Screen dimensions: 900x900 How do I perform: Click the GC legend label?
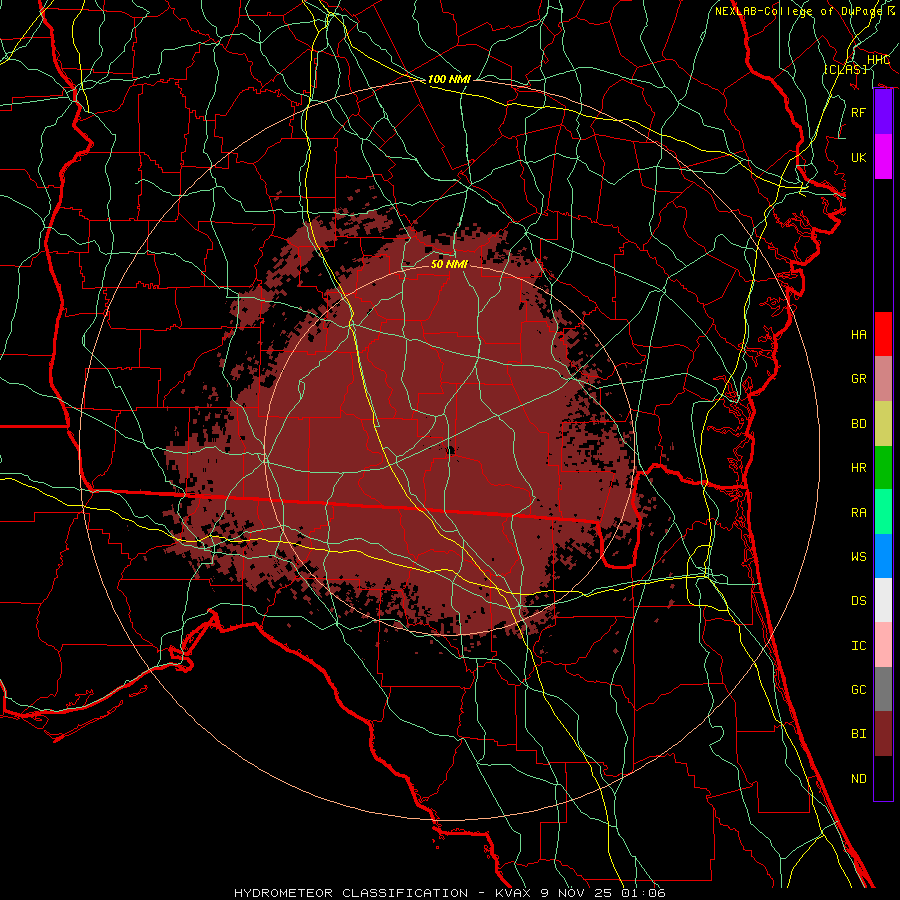point(858,690)
